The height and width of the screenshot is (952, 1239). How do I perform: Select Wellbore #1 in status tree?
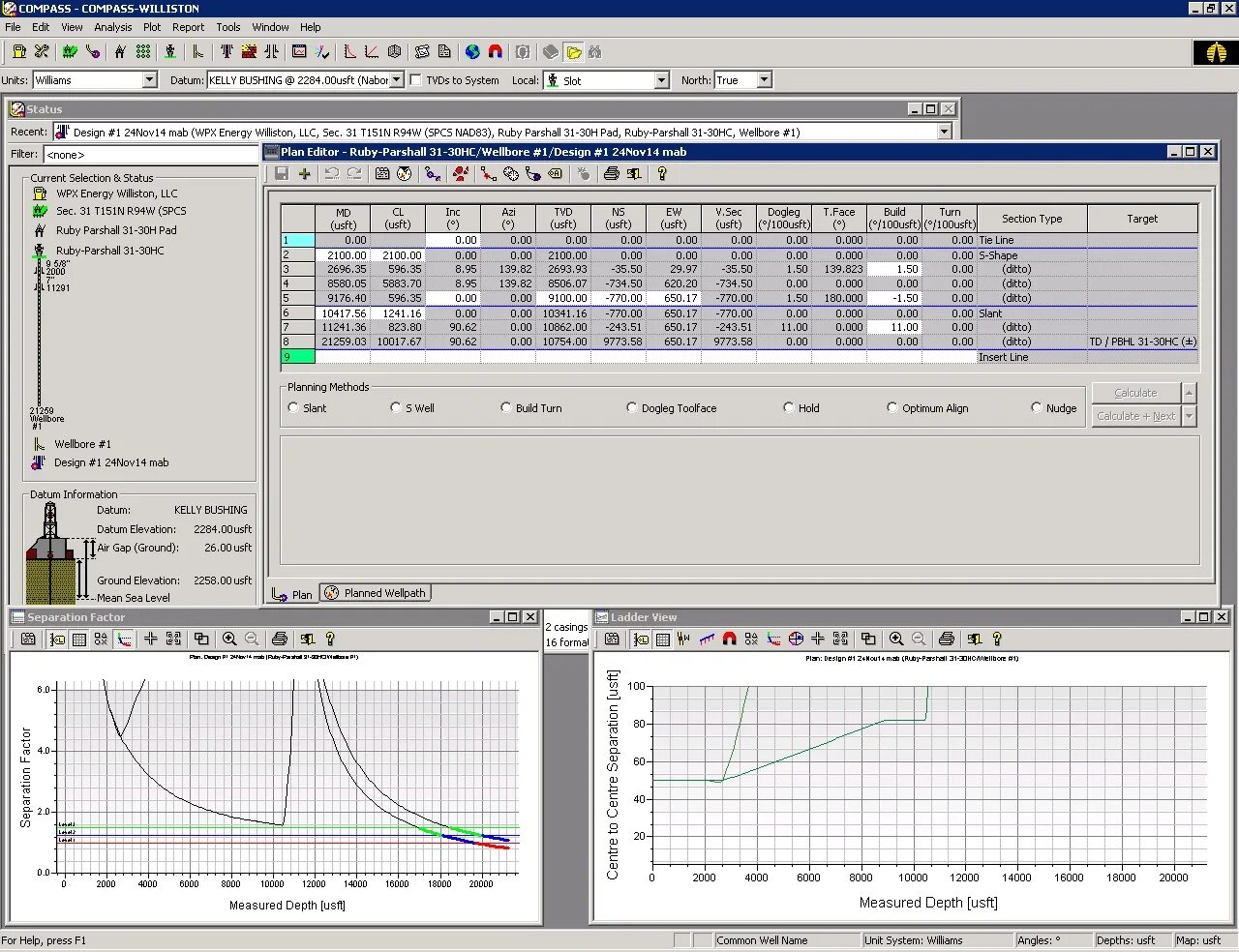pyautogui.click(x=82, y=444)
